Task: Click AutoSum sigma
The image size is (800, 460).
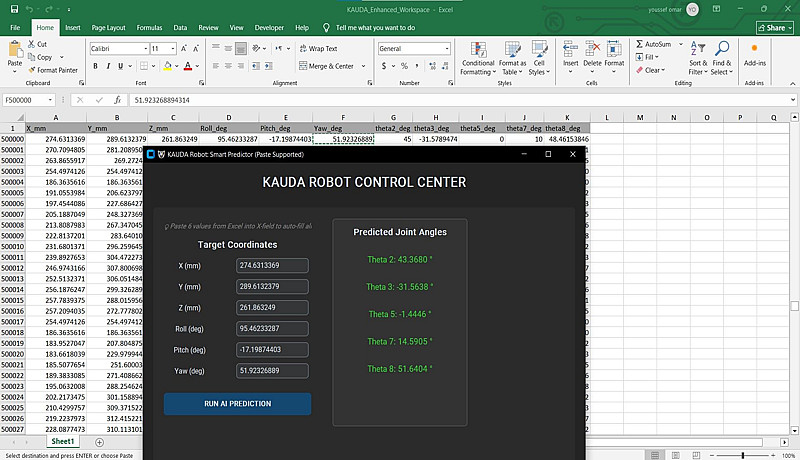Action: [x=654, y=44]
